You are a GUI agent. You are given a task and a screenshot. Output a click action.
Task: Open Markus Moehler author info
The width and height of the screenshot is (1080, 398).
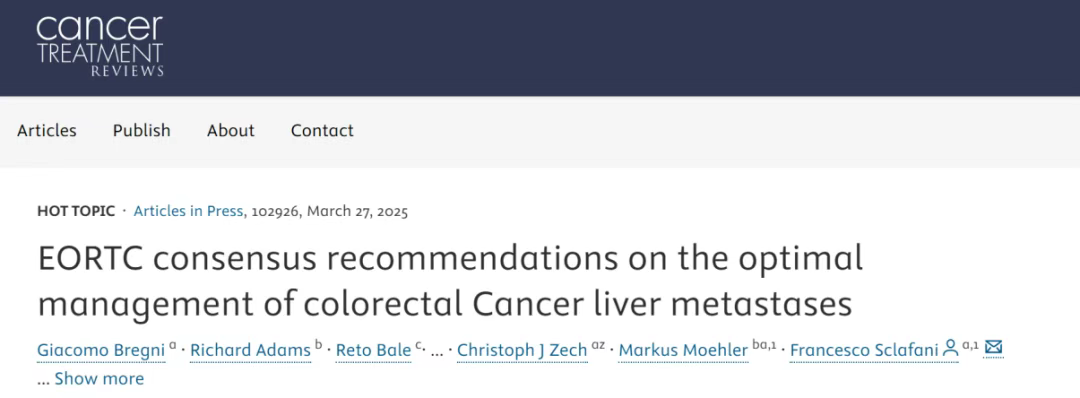click(683, 350)
